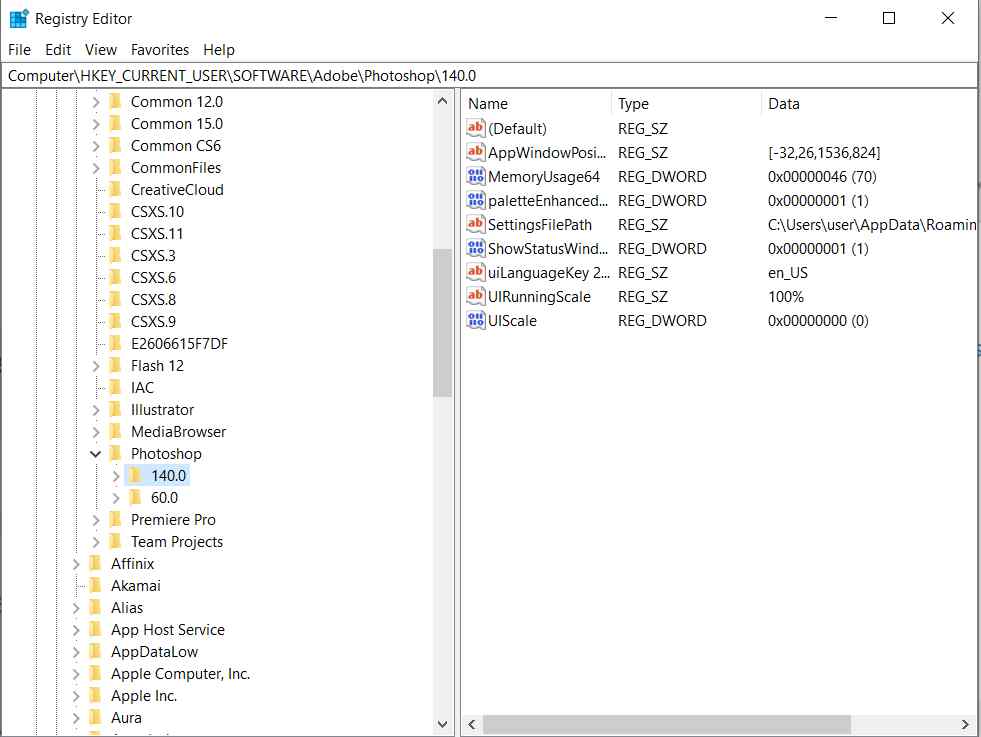Click the 100% data value
Image resolution: width=981 pixels, height=737 pixels.
click(786, 297)
